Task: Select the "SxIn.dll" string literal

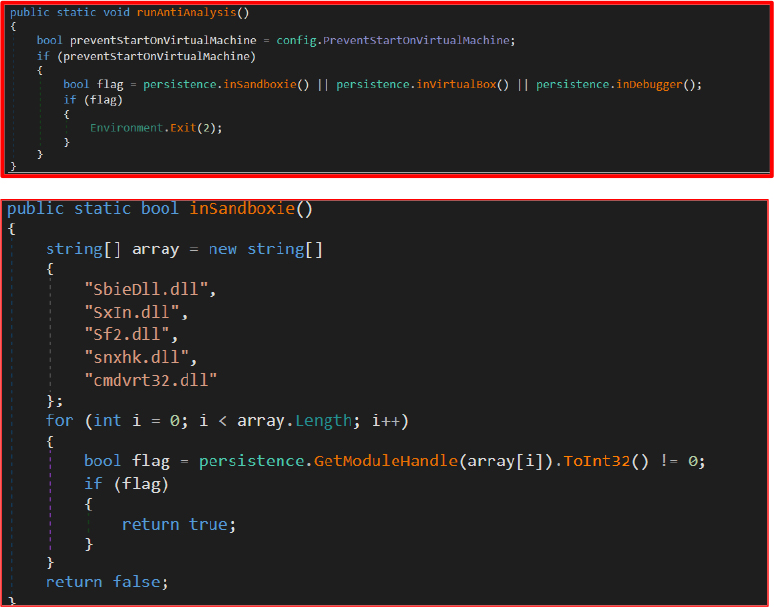Action: click(x=132, y=312)
